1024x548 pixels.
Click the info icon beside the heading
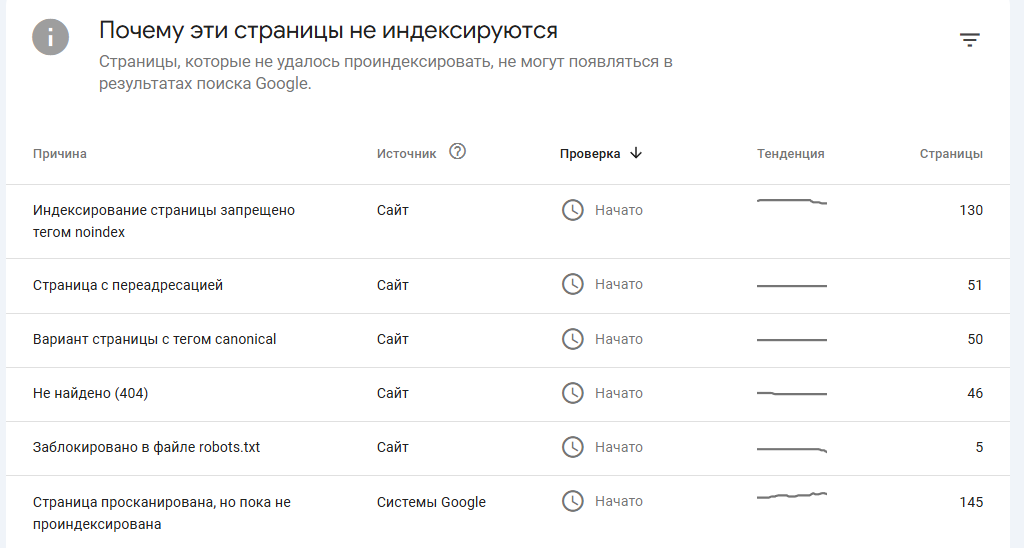pos(50,39)
